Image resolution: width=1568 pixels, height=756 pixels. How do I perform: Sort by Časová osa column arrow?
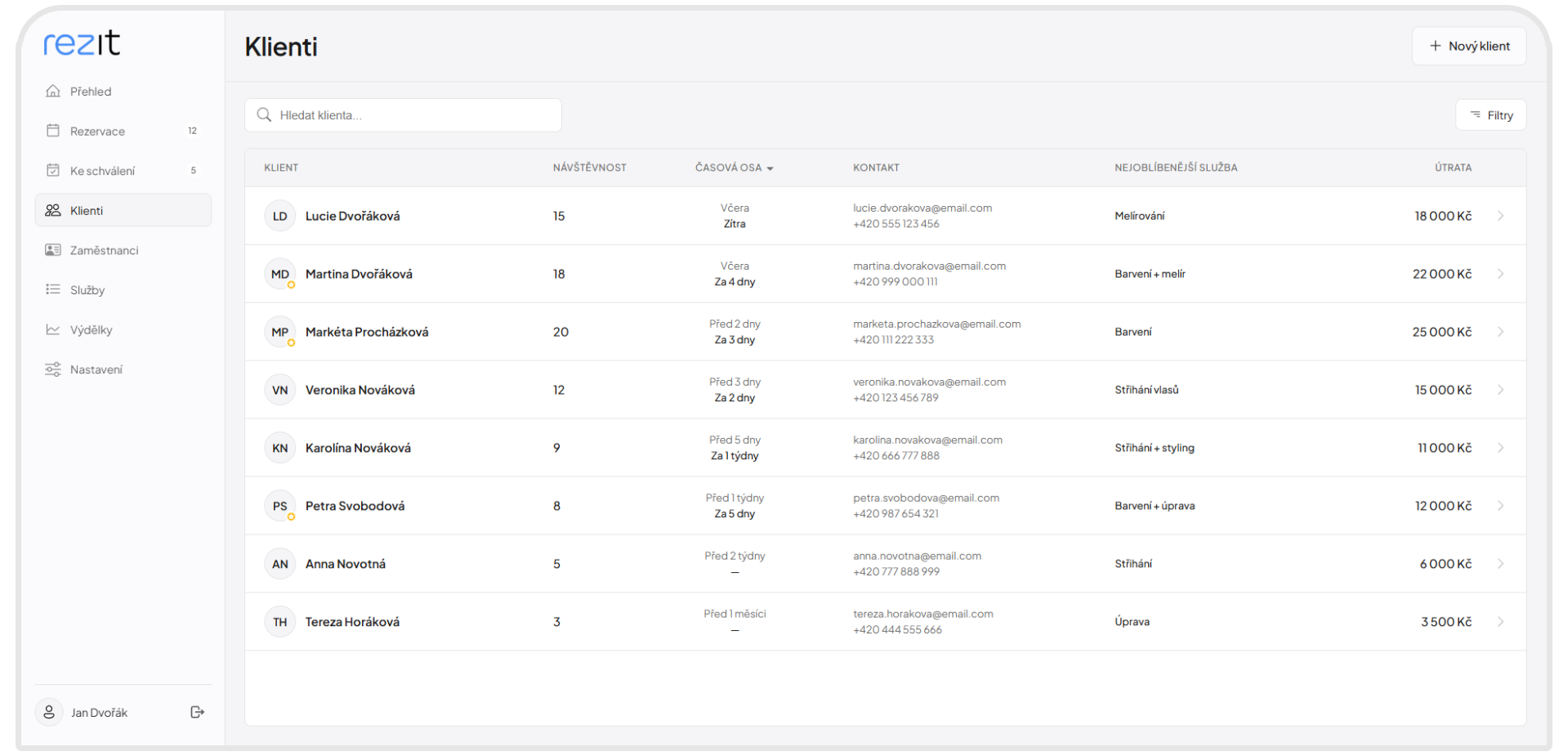click(x=770, y=168)
